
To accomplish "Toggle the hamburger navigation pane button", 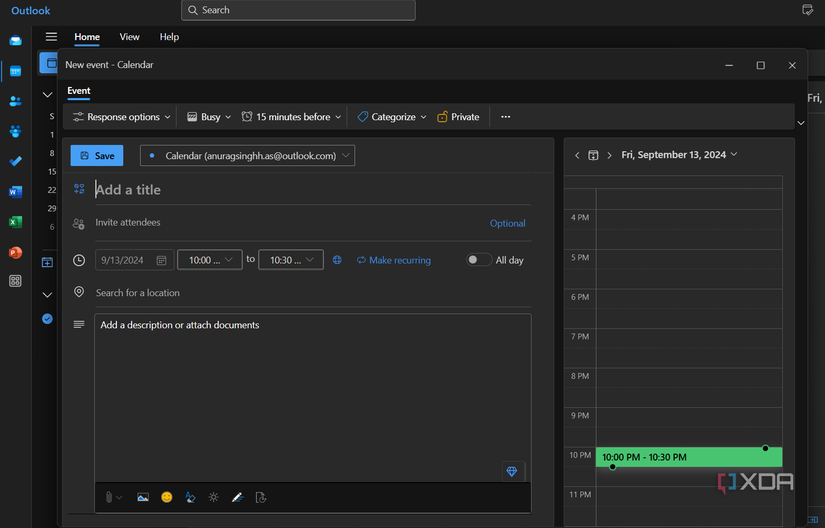I will [x=51, y=36].
